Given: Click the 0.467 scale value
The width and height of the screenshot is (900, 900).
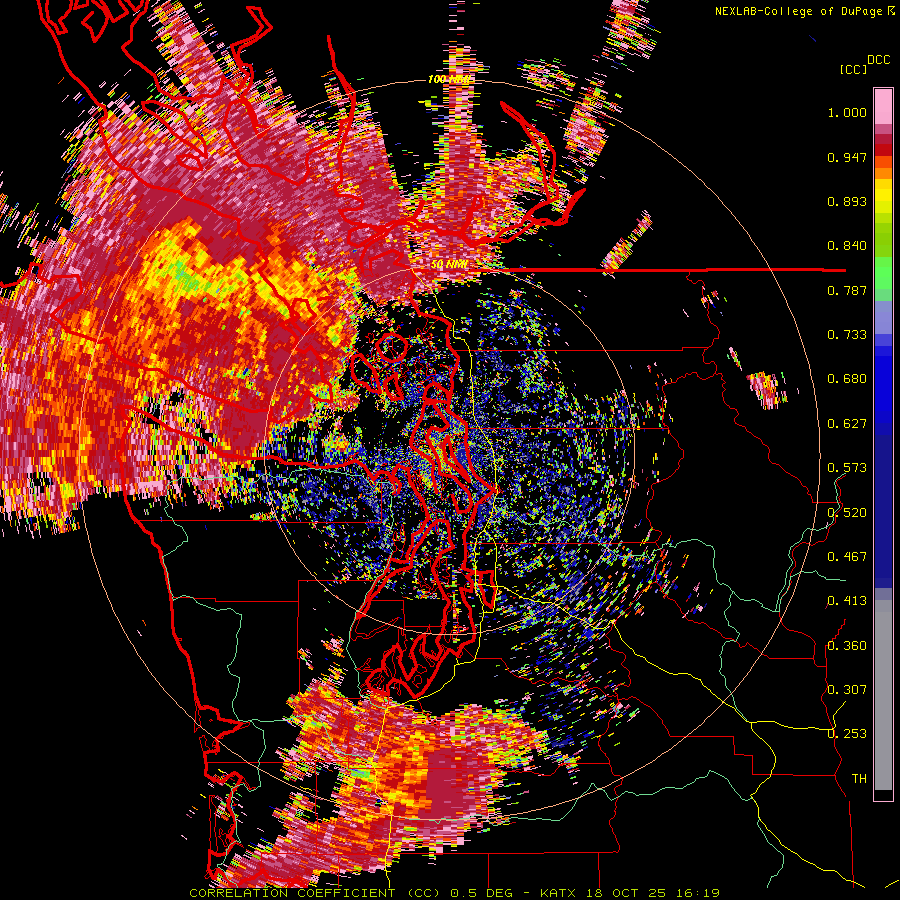Looking at the screenshot, I should [847, 557].
